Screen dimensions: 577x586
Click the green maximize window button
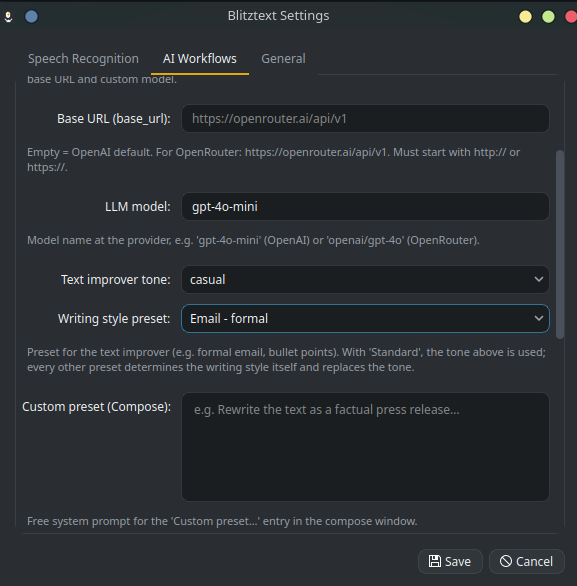point(548,16)
